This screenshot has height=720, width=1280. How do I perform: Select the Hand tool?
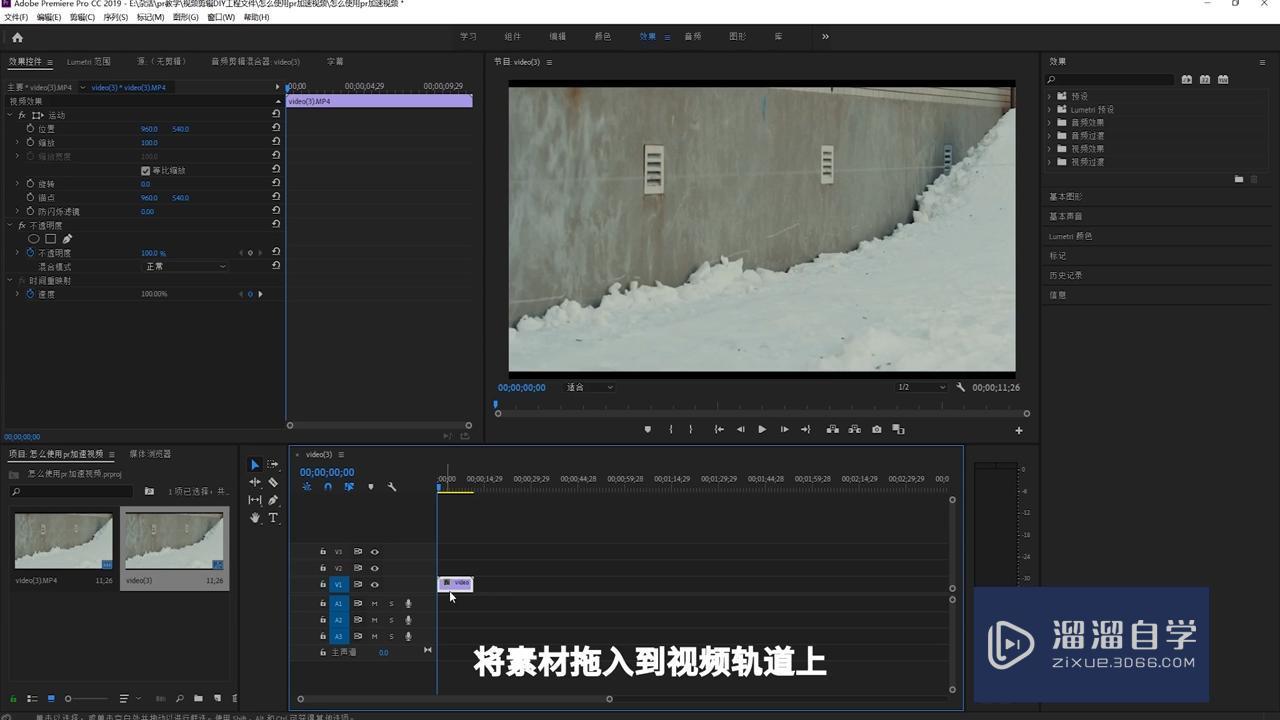coord(255,518)
